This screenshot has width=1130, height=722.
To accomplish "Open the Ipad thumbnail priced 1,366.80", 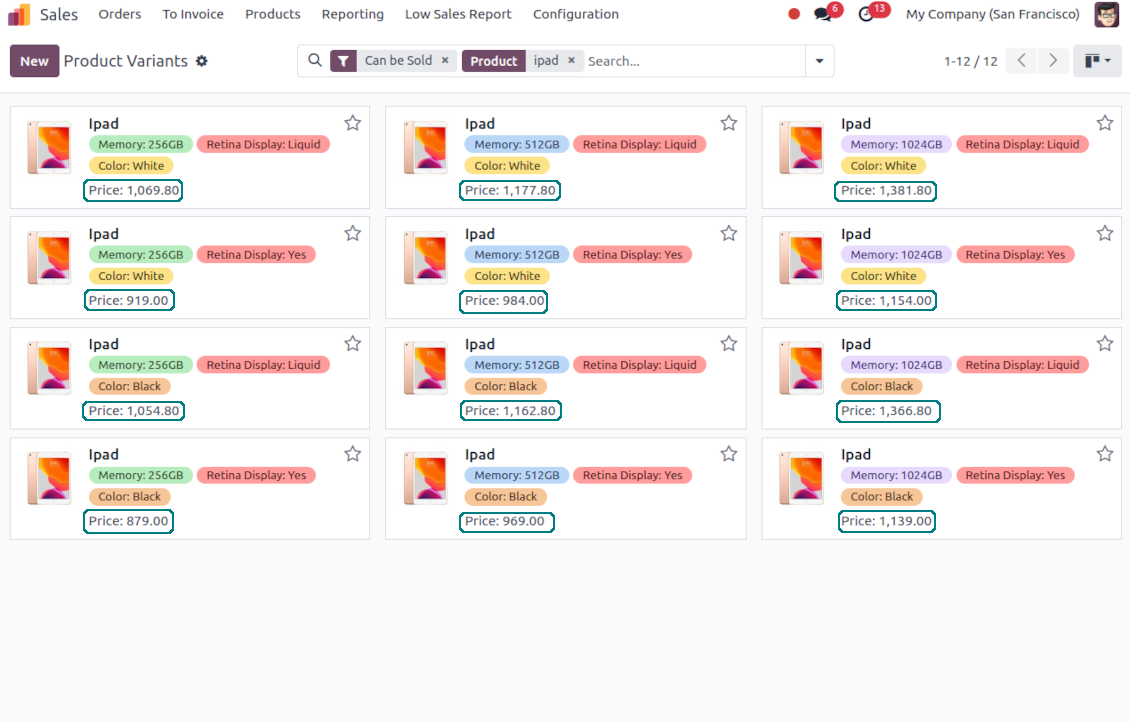I will point(801,368).
